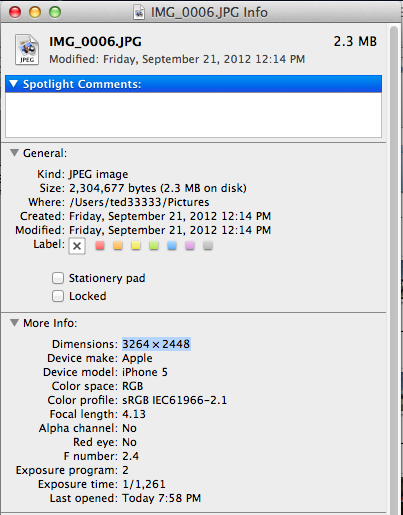Click the F number value 2.4
The width and height of the screenshot is (403, 515).
(x=130, y=456)
